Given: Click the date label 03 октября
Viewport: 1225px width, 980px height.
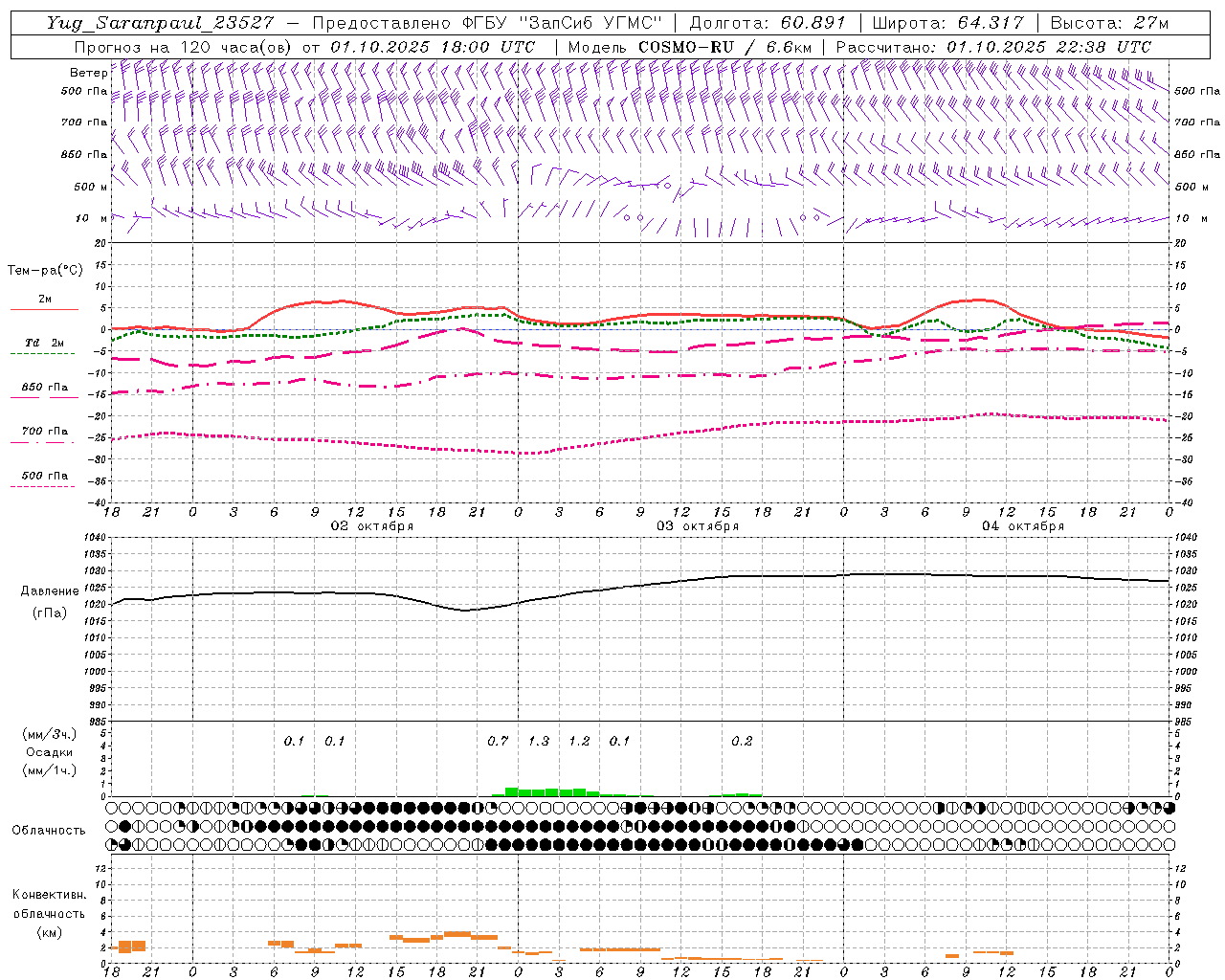Looking at the screenshot, I should pos(698,526).
